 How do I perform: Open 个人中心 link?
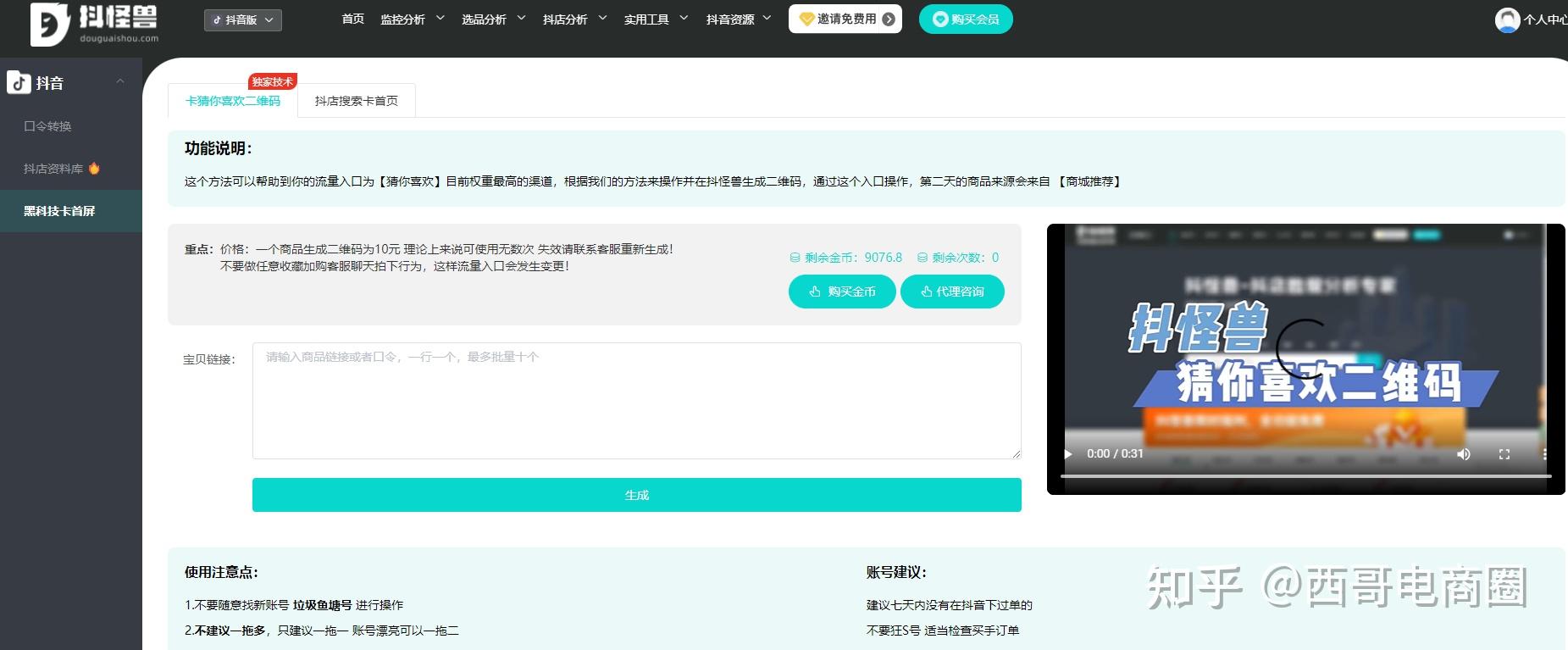click(x=1545, y=19)
